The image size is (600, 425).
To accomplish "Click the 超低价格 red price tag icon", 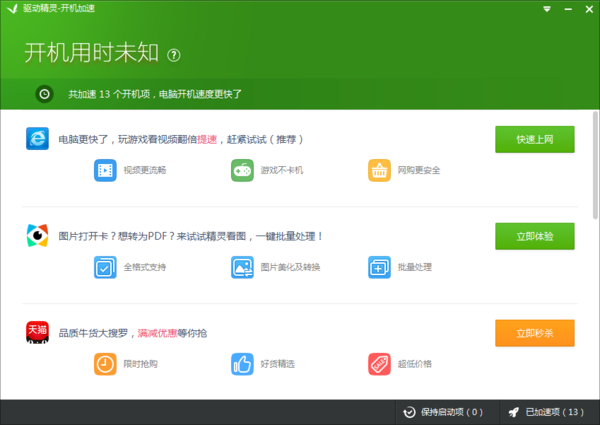I will pos(379,363).
